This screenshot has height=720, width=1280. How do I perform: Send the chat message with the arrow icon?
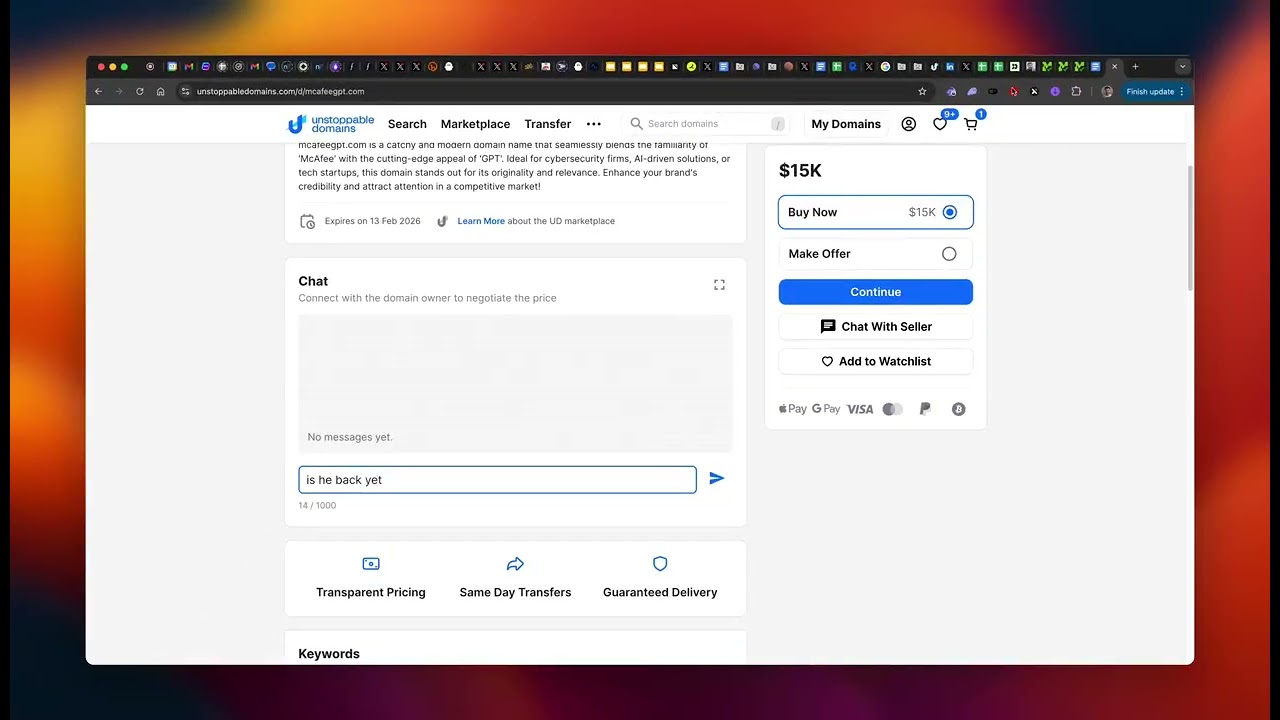pyautogui.click(x=717, y=479)
